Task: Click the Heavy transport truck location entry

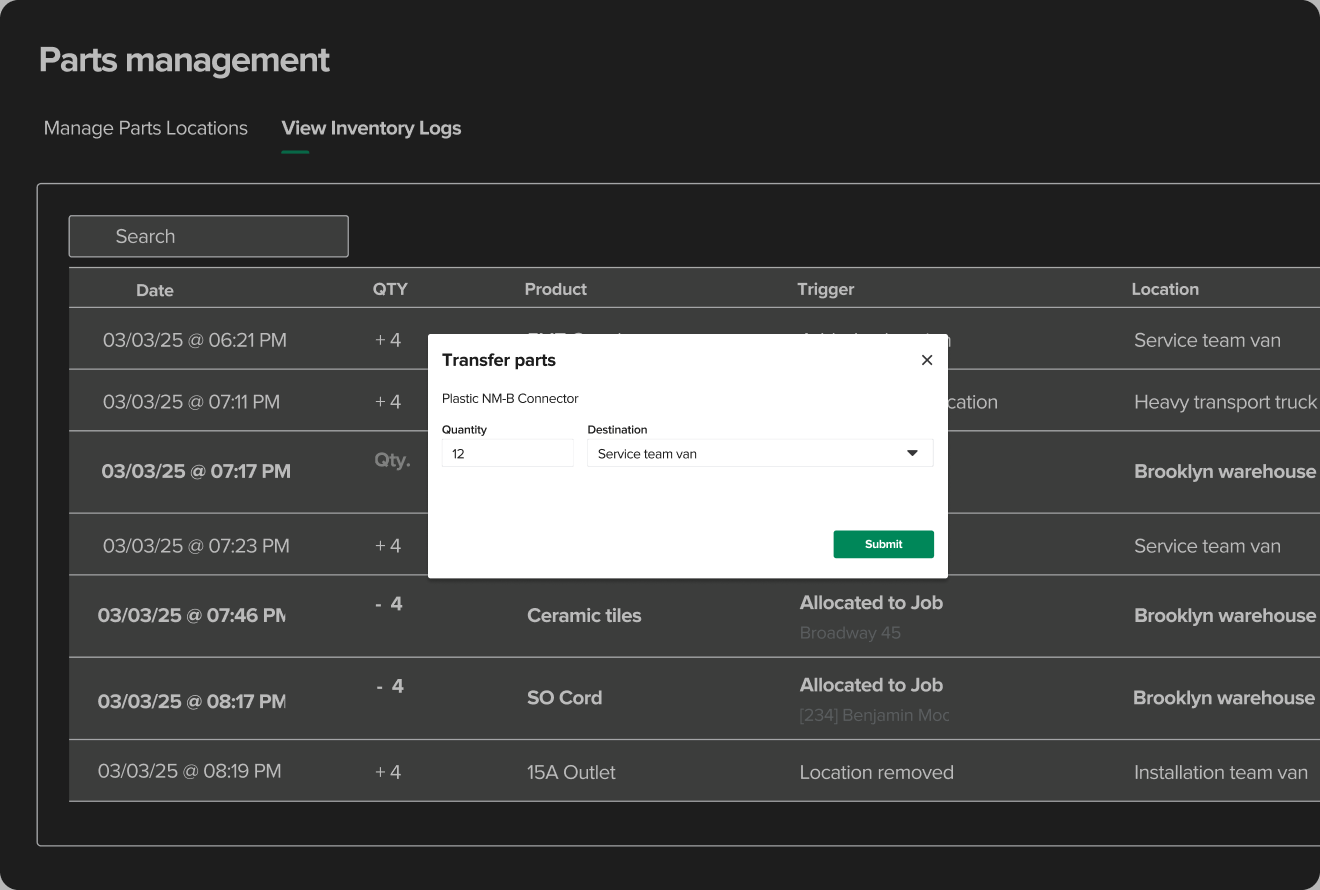Action: [1224, 401]
